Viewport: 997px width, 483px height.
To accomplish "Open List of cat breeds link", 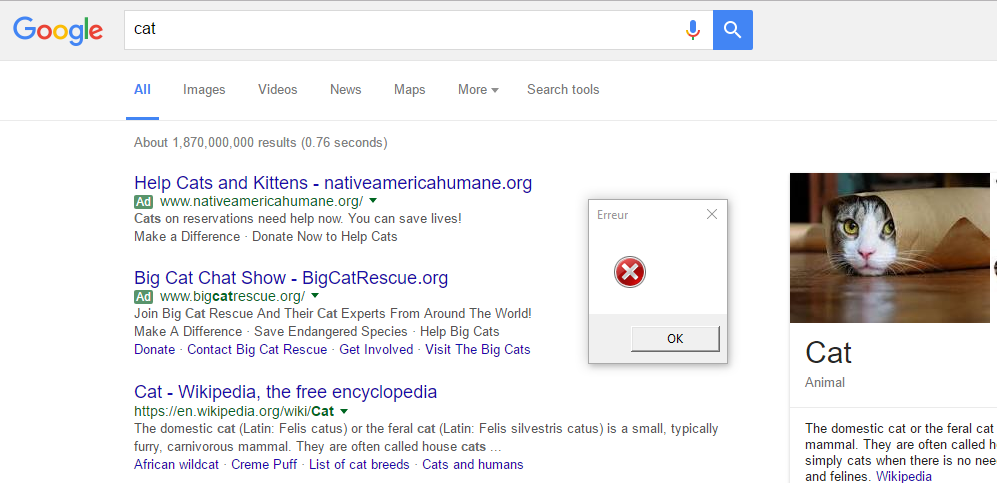I will pyautogui.click(x=359, y=465).
